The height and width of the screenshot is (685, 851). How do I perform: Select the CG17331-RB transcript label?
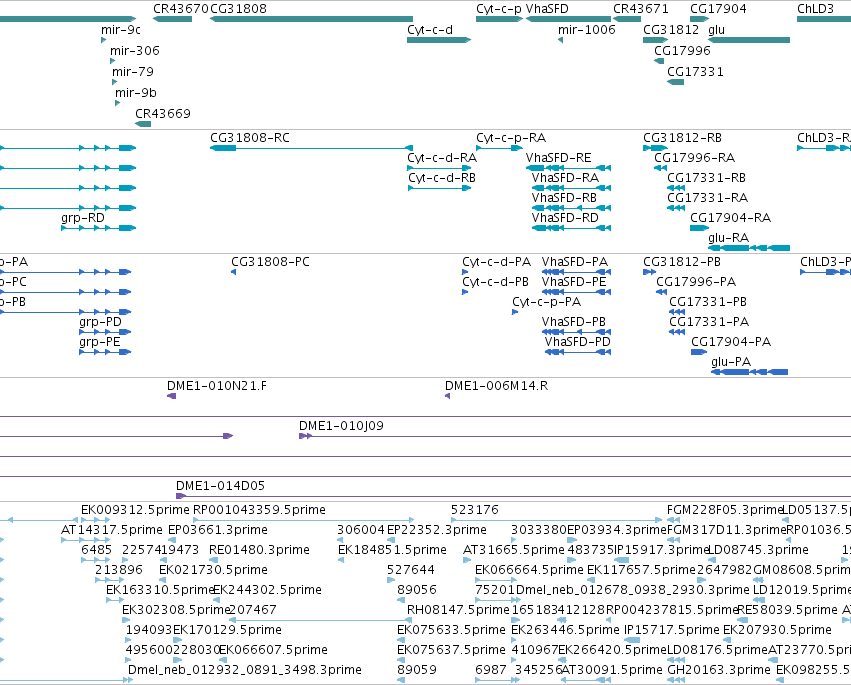(707, 178)
